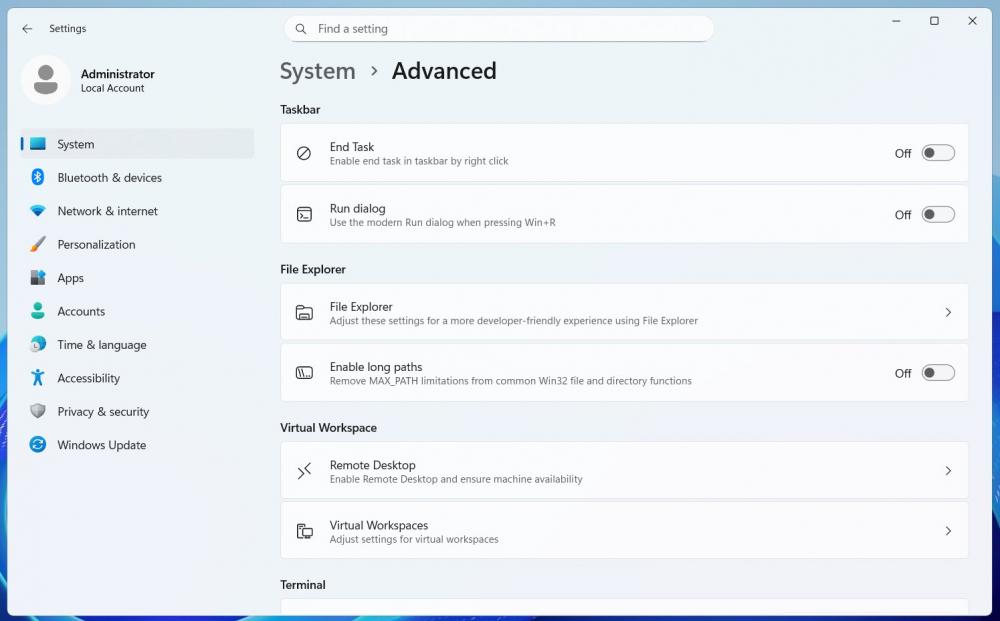This screenshot has height=621, width=1000.
Task: Click the Find a setting search box
Action: click(510, 29)
